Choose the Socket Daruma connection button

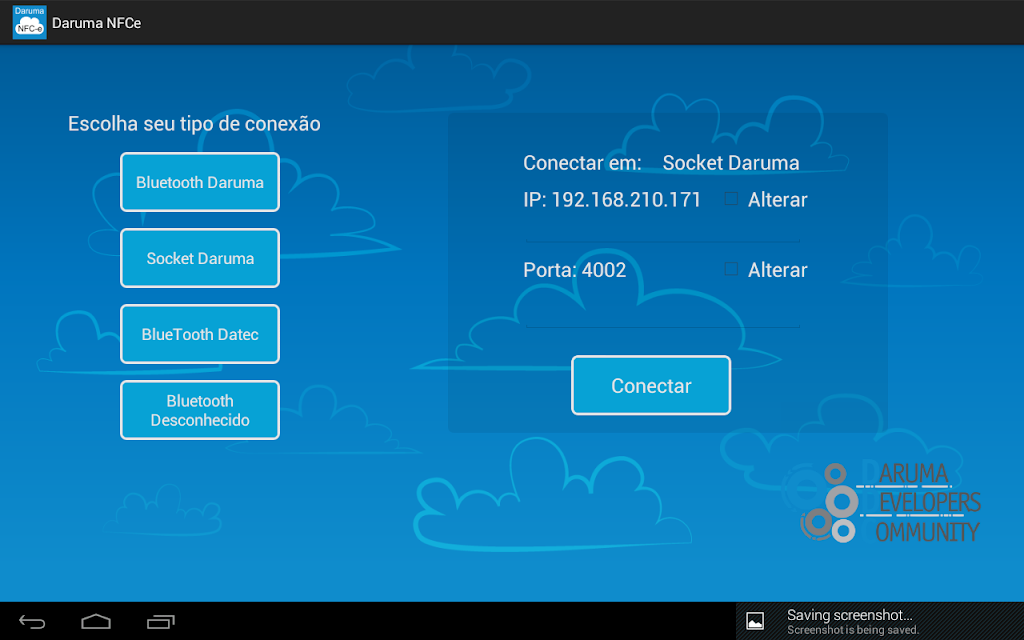200,258
